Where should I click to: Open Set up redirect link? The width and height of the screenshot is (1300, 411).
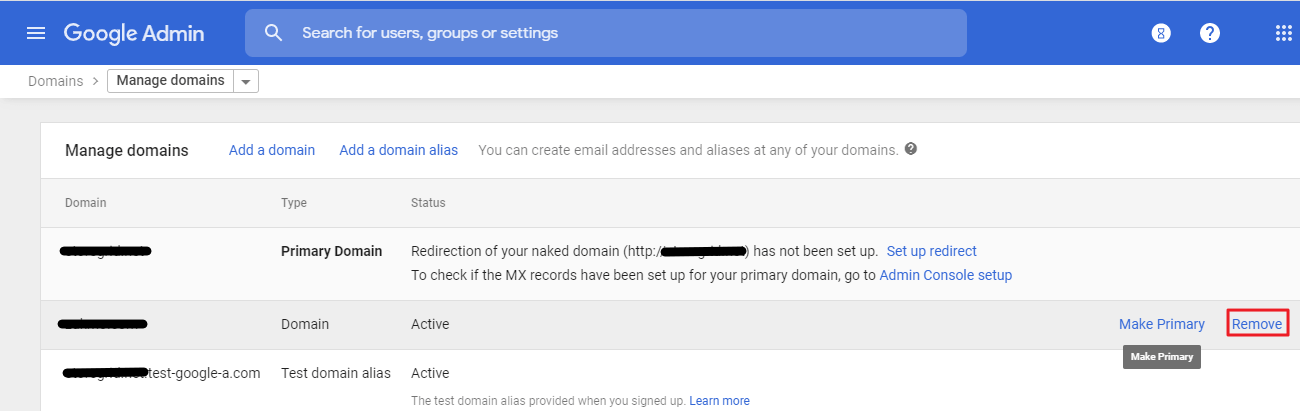click(931, 251)
